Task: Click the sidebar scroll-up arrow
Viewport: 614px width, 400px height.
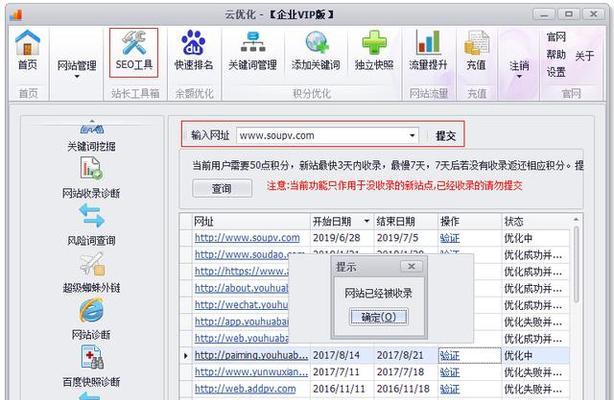Action: pyautogui.click(x=92, y=120)
